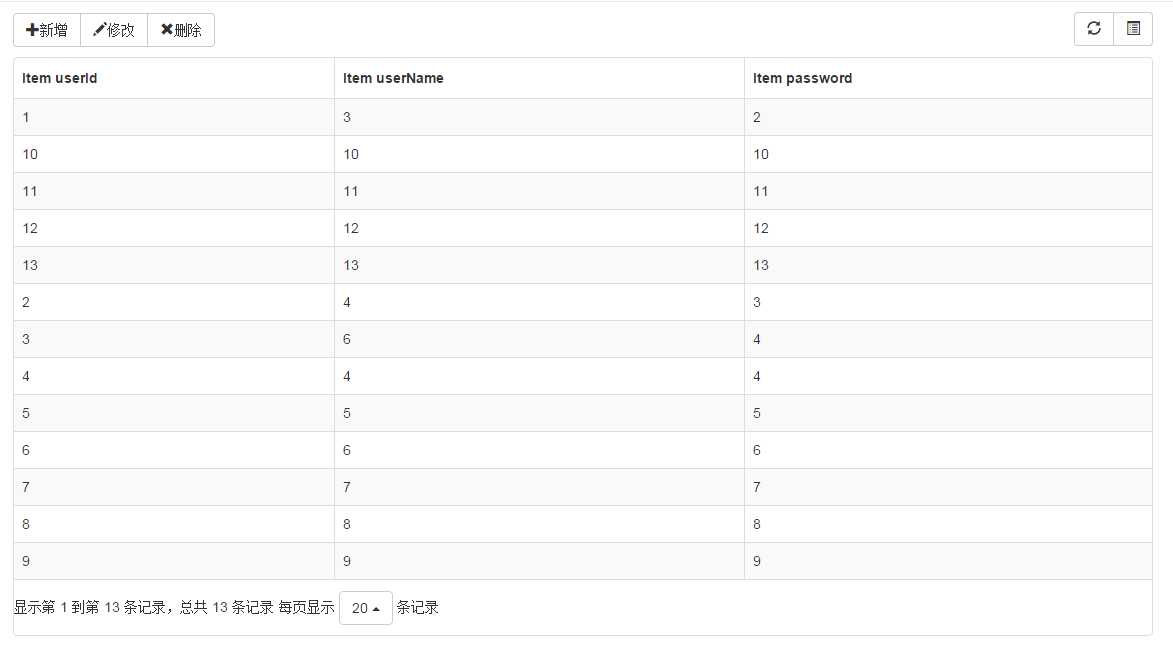Viewport: 1173px width, 653px height.
Task: Click the 新增 (add) button
Action: point(47,30)
